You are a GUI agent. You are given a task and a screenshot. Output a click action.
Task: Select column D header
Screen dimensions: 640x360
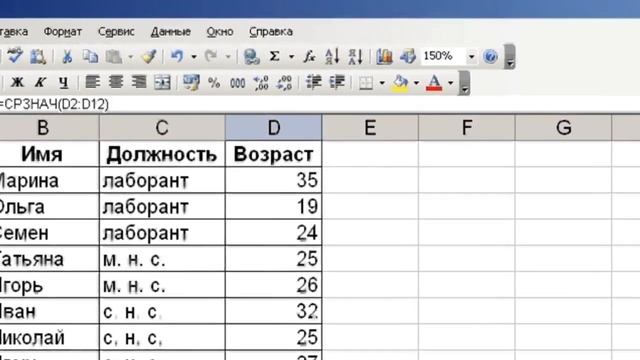(273, 128)
